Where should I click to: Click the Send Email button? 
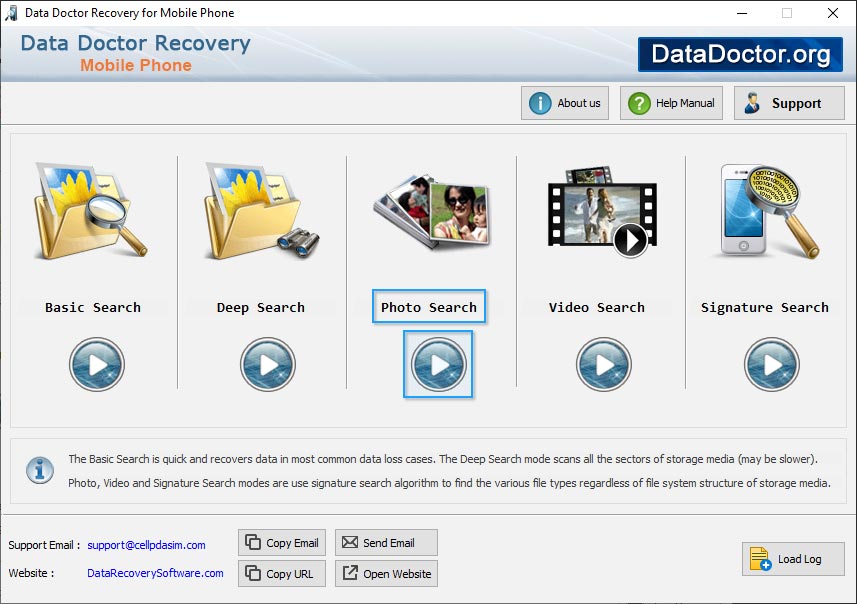tap(386, 543)
